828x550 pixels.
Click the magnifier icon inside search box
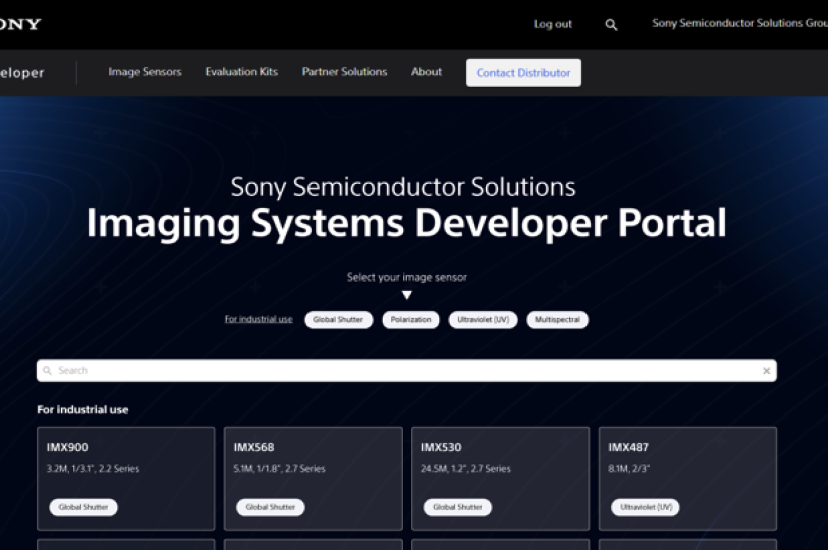48,371
